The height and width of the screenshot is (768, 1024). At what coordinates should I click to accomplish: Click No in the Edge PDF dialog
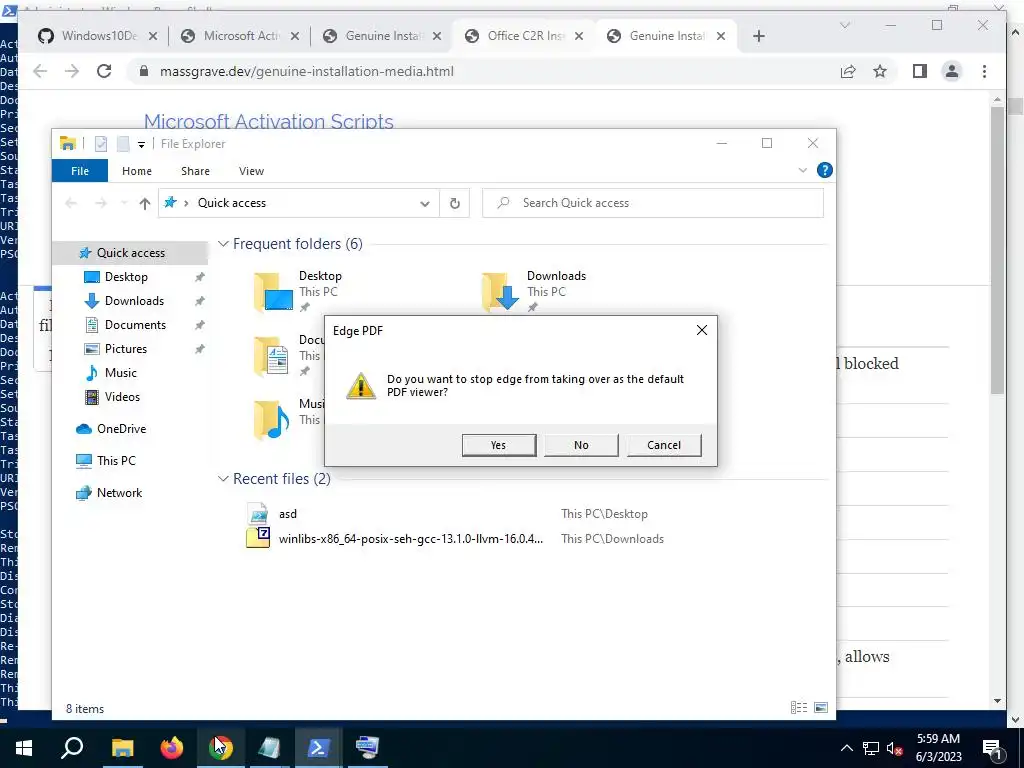click(x=581, y=445)
